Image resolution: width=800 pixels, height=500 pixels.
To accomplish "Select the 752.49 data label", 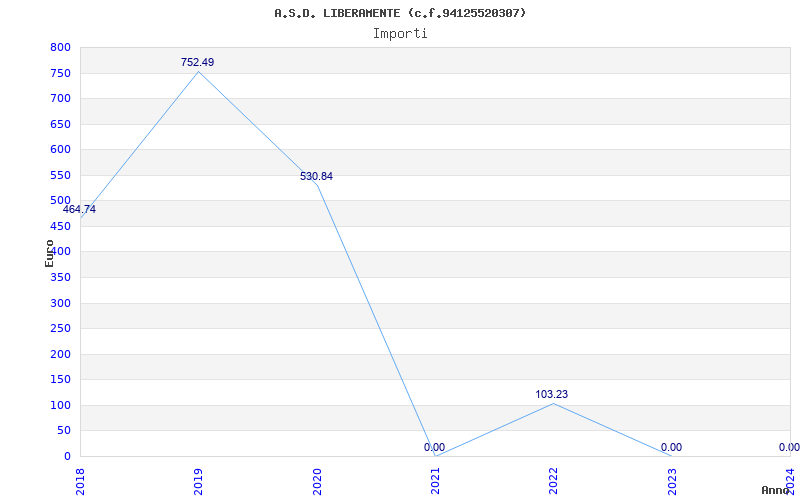I will pyautogui.click(x=197, y=62).
